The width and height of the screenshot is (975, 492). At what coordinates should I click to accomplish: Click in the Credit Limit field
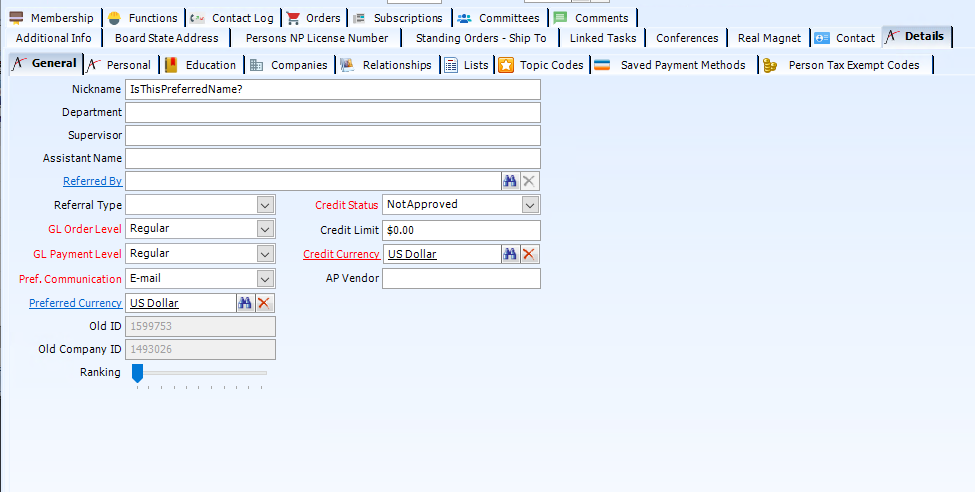tap(461, 230)
